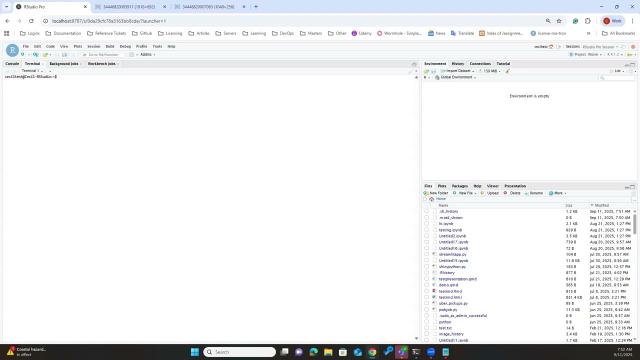Toggle the select-all checkbox next to Home
Screen dimensions: 640x360
pos(425,199)
